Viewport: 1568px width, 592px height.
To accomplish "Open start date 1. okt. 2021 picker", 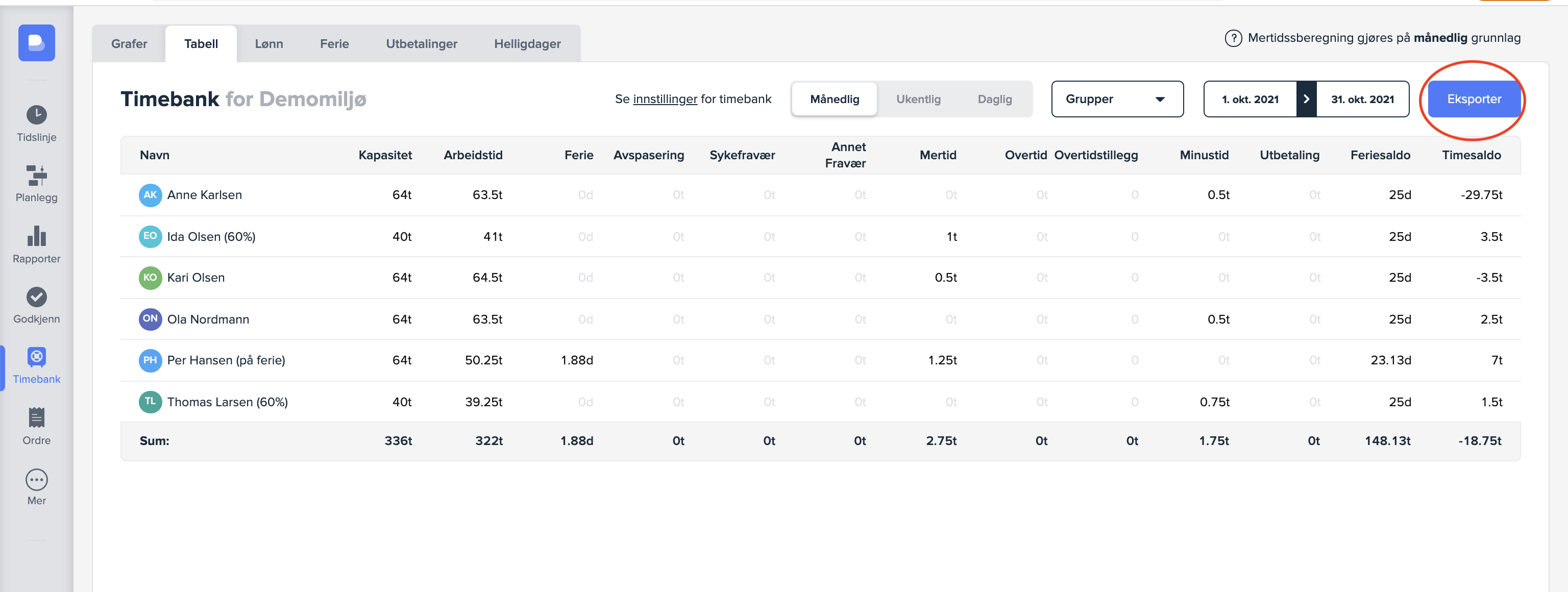I will [1249, 99].
